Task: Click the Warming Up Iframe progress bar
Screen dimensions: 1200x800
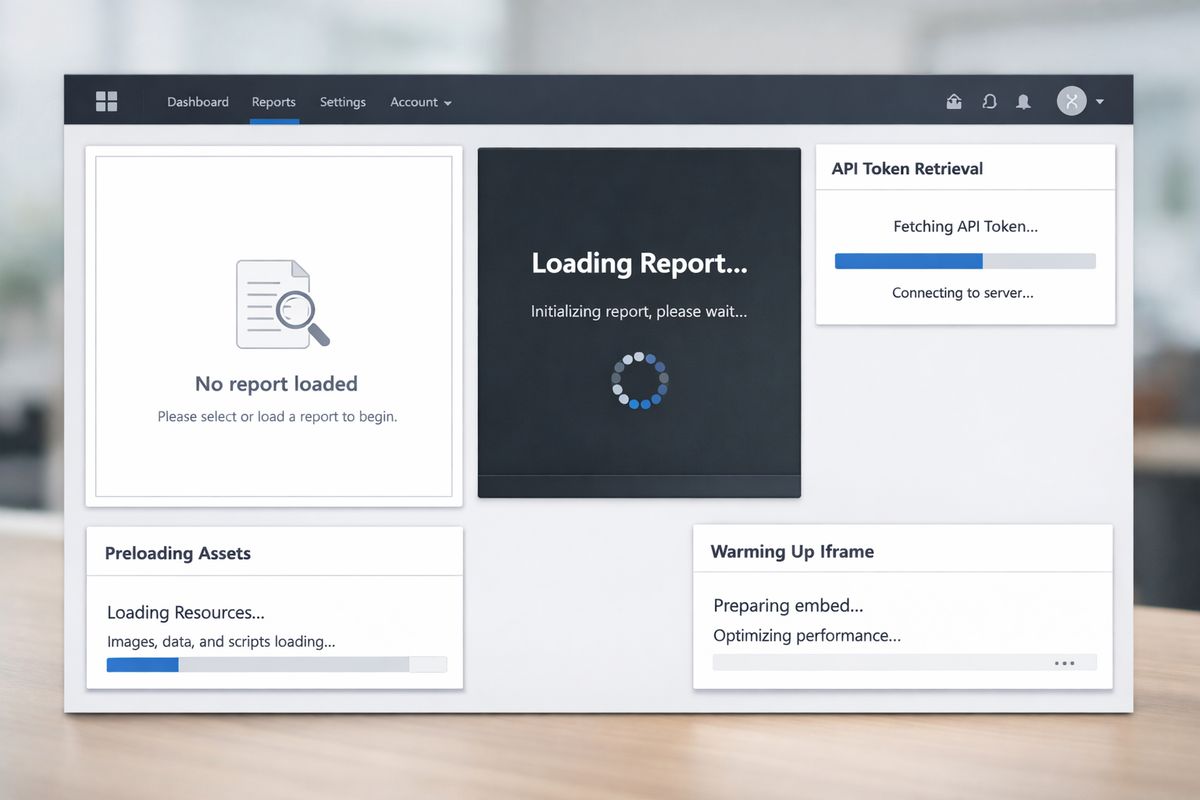Action: tap(905, 663)
